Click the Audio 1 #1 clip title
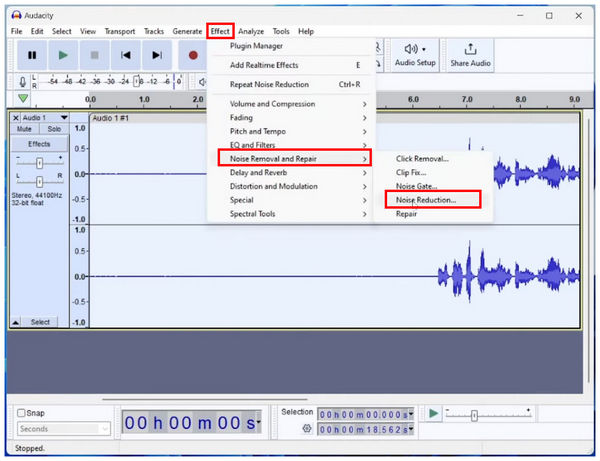600x461 pixels. click(x=111, y=118)
